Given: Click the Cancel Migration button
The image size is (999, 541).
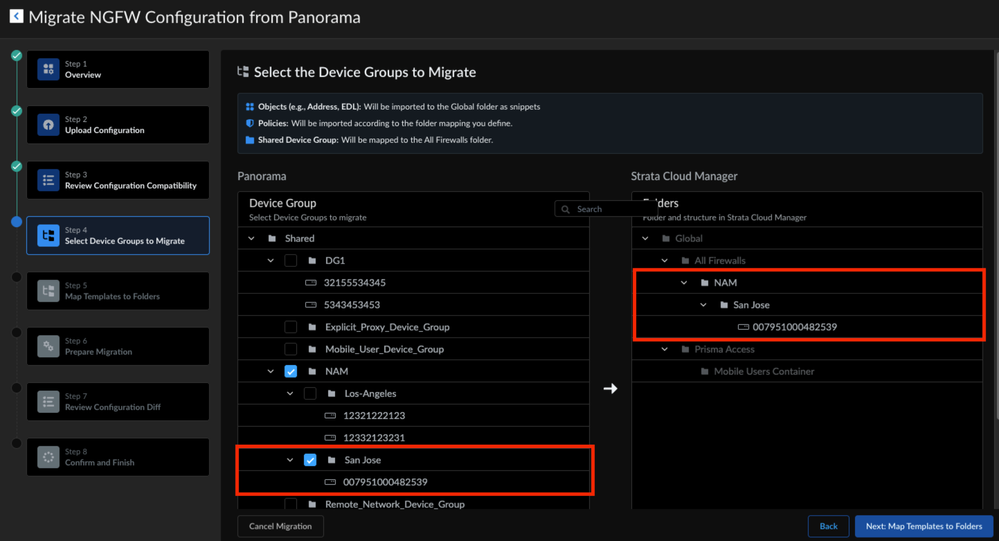Looking at the screenshot, I should click(280, 526).
